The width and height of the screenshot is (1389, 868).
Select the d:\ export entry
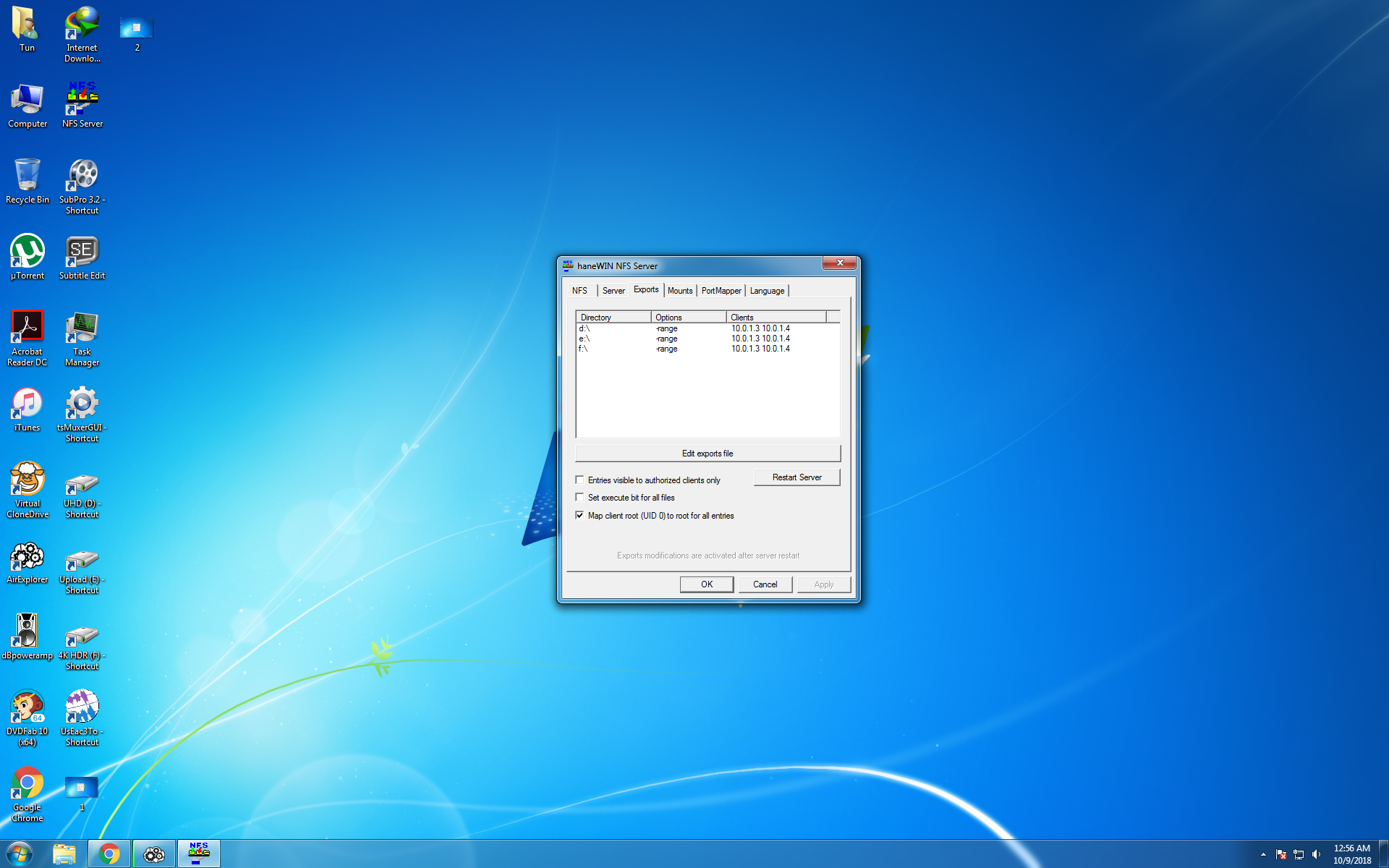[x=708, y=328]
